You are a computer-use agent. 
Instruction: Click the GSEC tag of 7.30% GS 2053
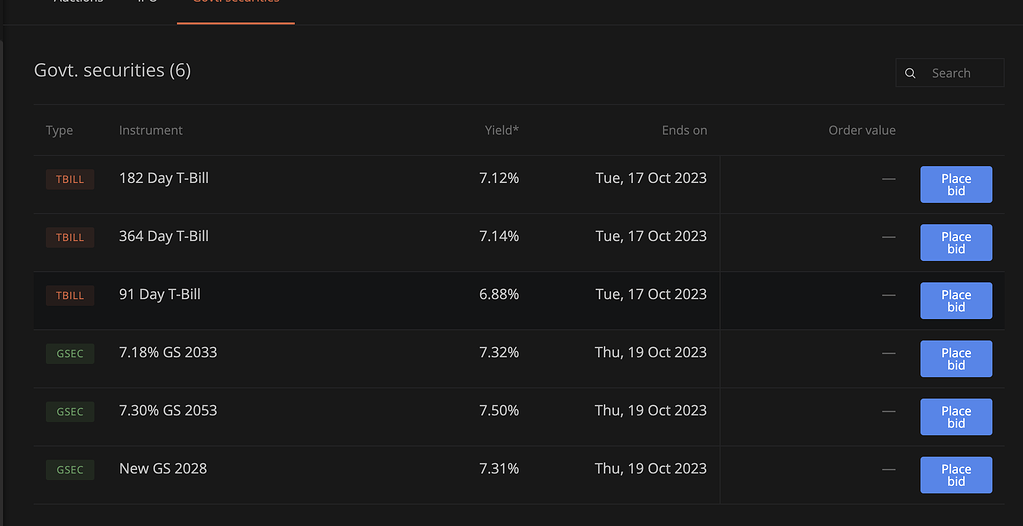pos(70,412)
